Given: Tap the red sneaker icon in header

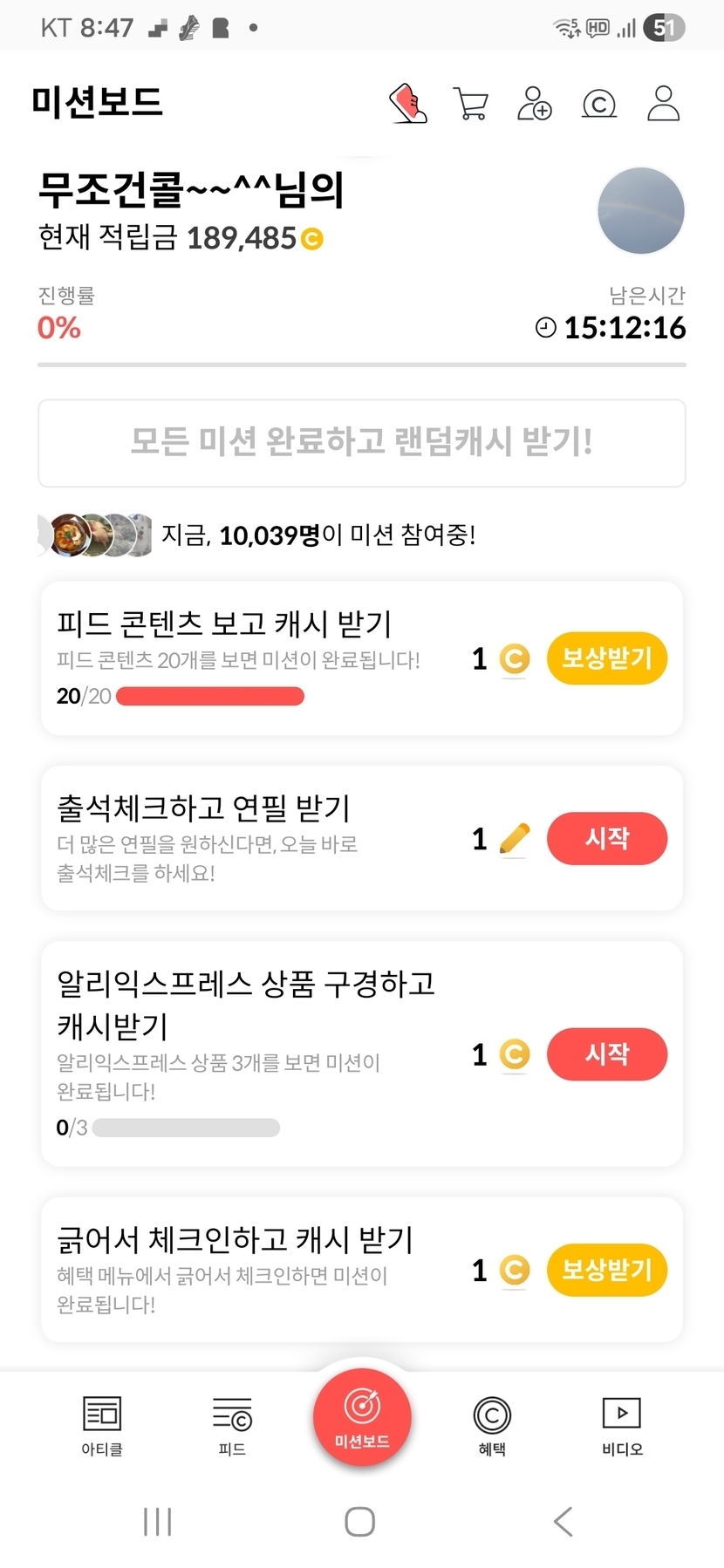Looking at the screenshot, I should (x=407, y=104).
